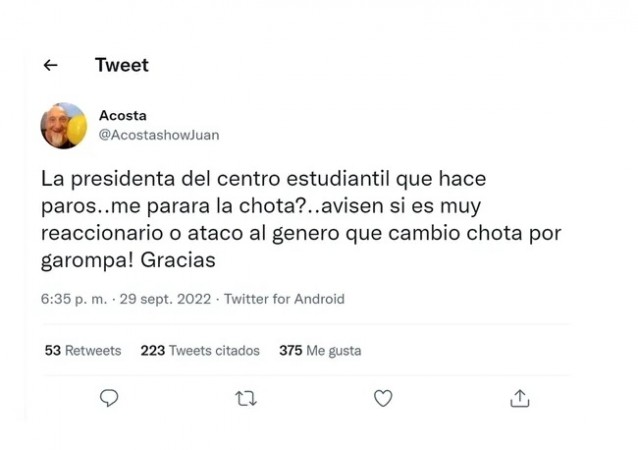Click the yellow balloon in the avatar
Viewport: 638px width, 450px height.
coord(78,128)
